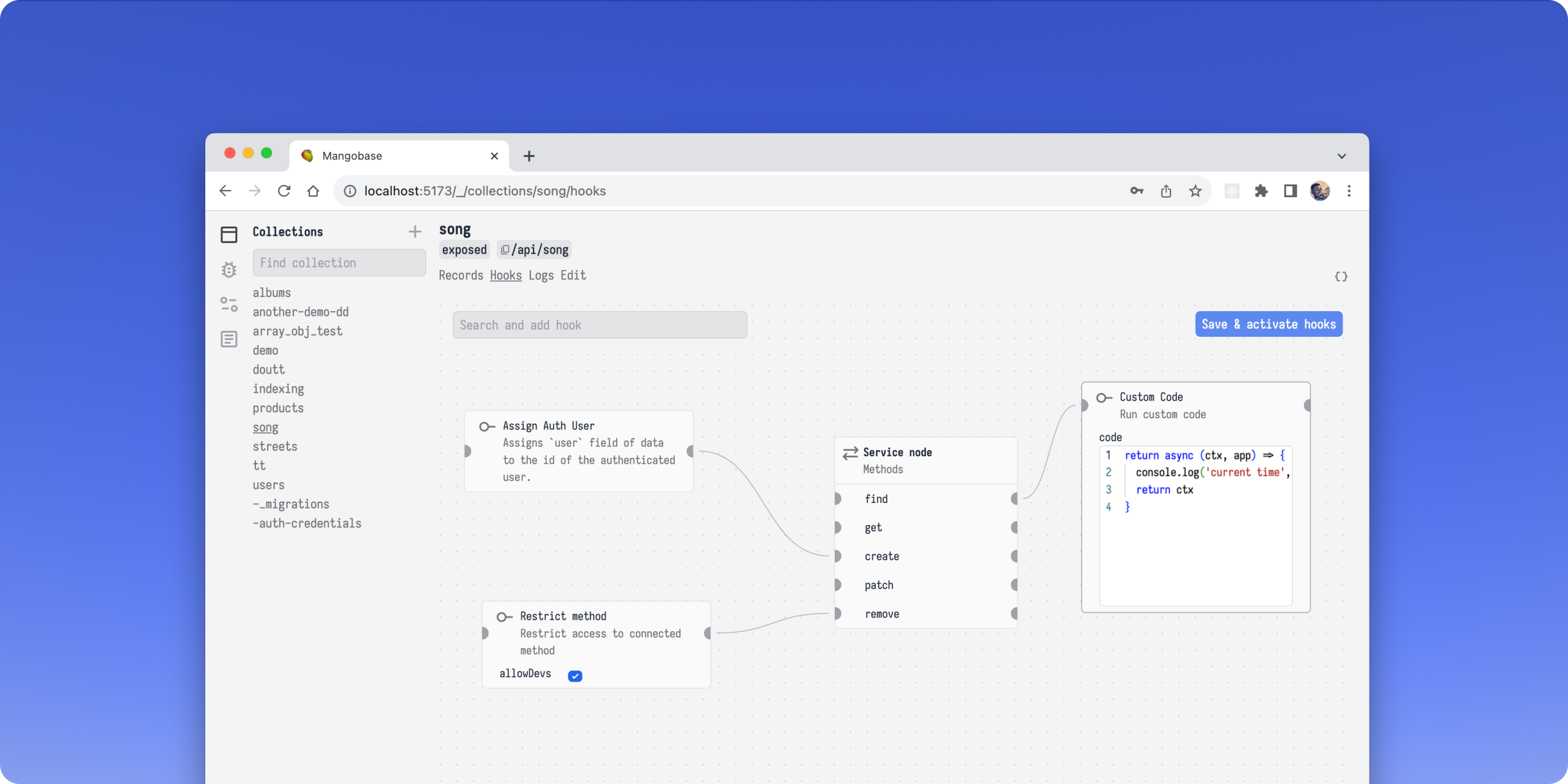The image size is (1568, 784).
Task: Open JSON view via curly braces icon
Action: click(1341, 277)
